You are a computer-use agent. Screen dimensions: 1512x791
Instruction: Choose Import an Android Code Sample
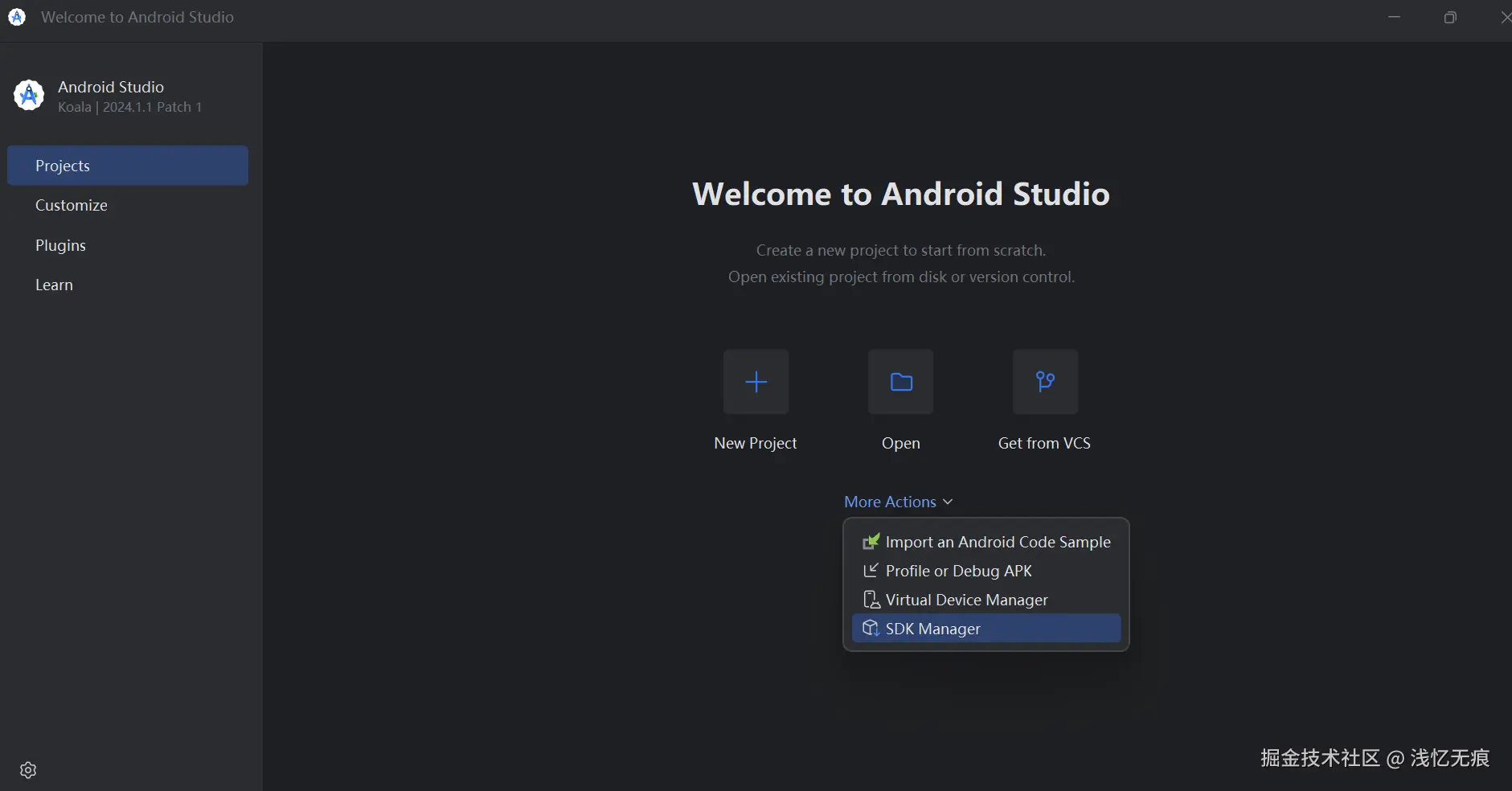986,542
